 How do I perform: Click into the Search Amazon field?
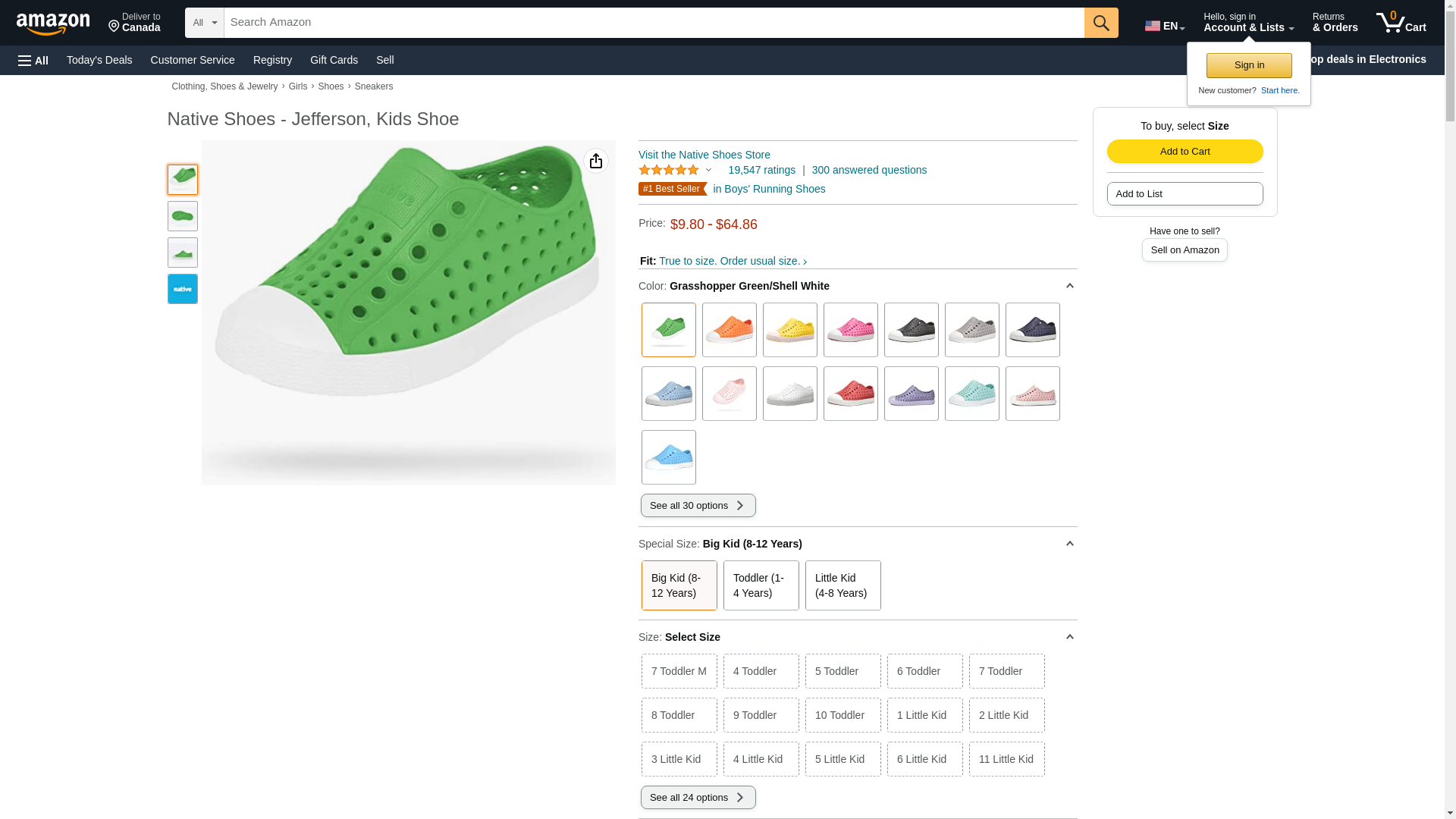coord(654,23)
